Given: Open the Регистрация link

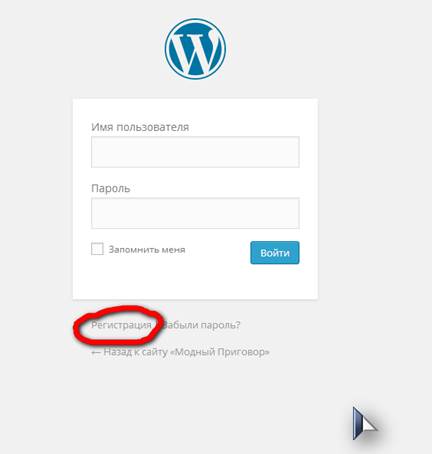Looking at the screenshot, I should point(121,325).
